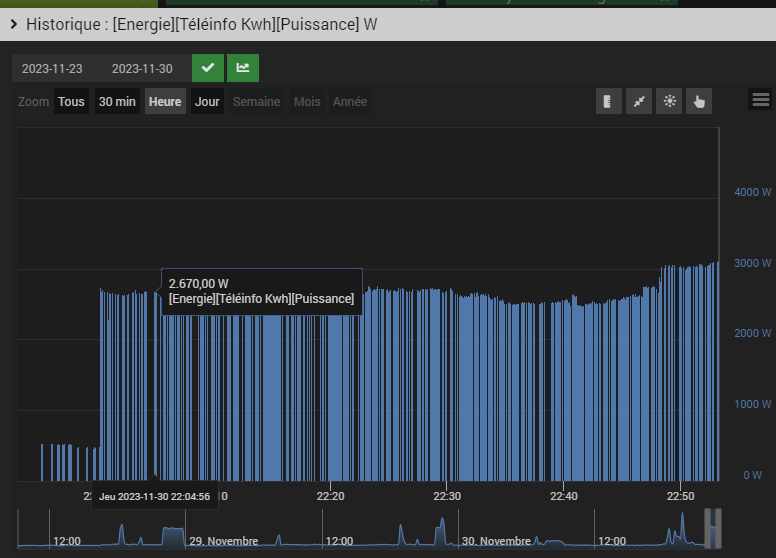The height and width of the screenshot is (558, 776).
Task: Click the sun-shaped tracking icon
Action: [668, 101]
